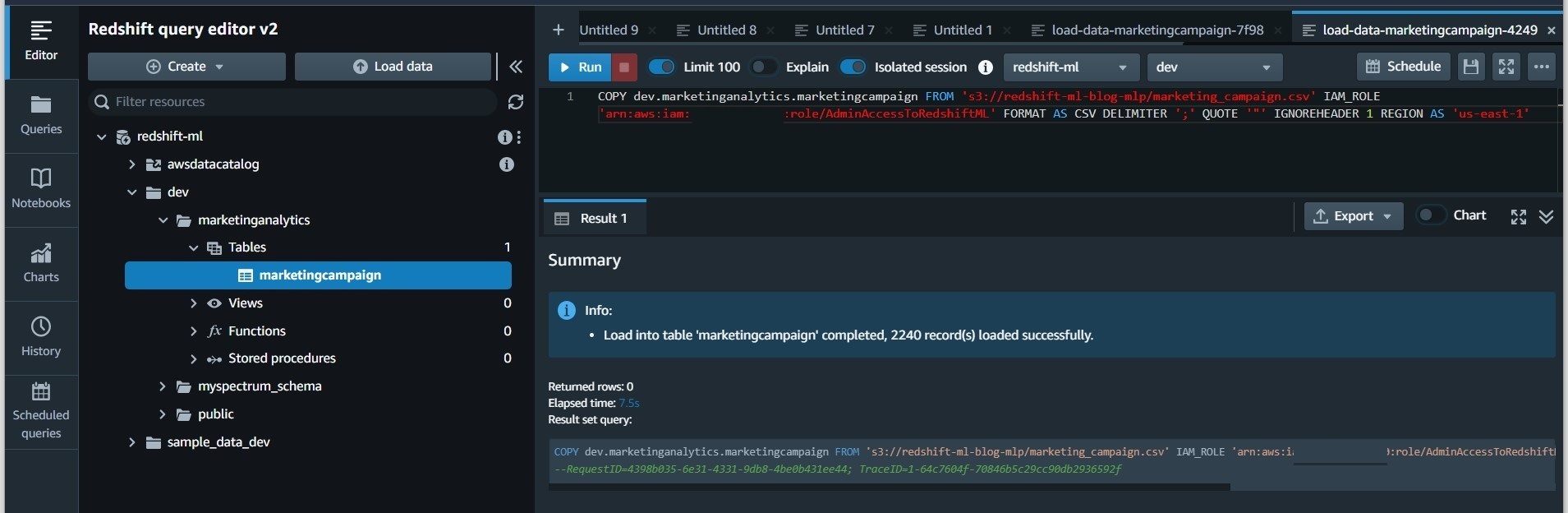
Task: Expand the myspectrum_schema node
Action: click(163, 386)
